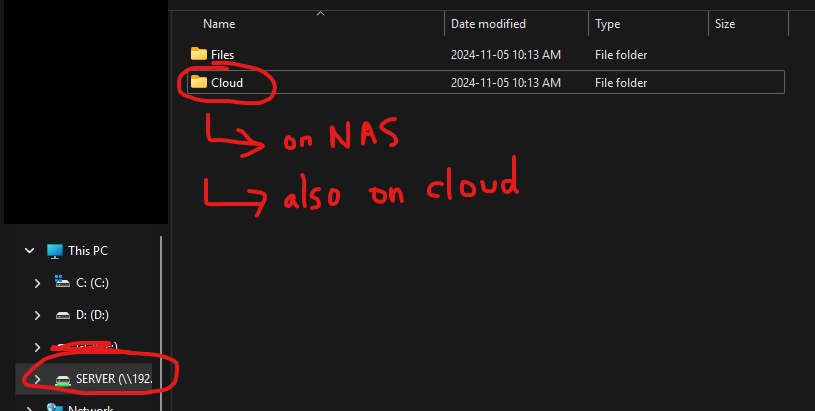Select C: (C:) drive in tree
This screenshot has width=815, height=411.
click(x=92, y=283)
